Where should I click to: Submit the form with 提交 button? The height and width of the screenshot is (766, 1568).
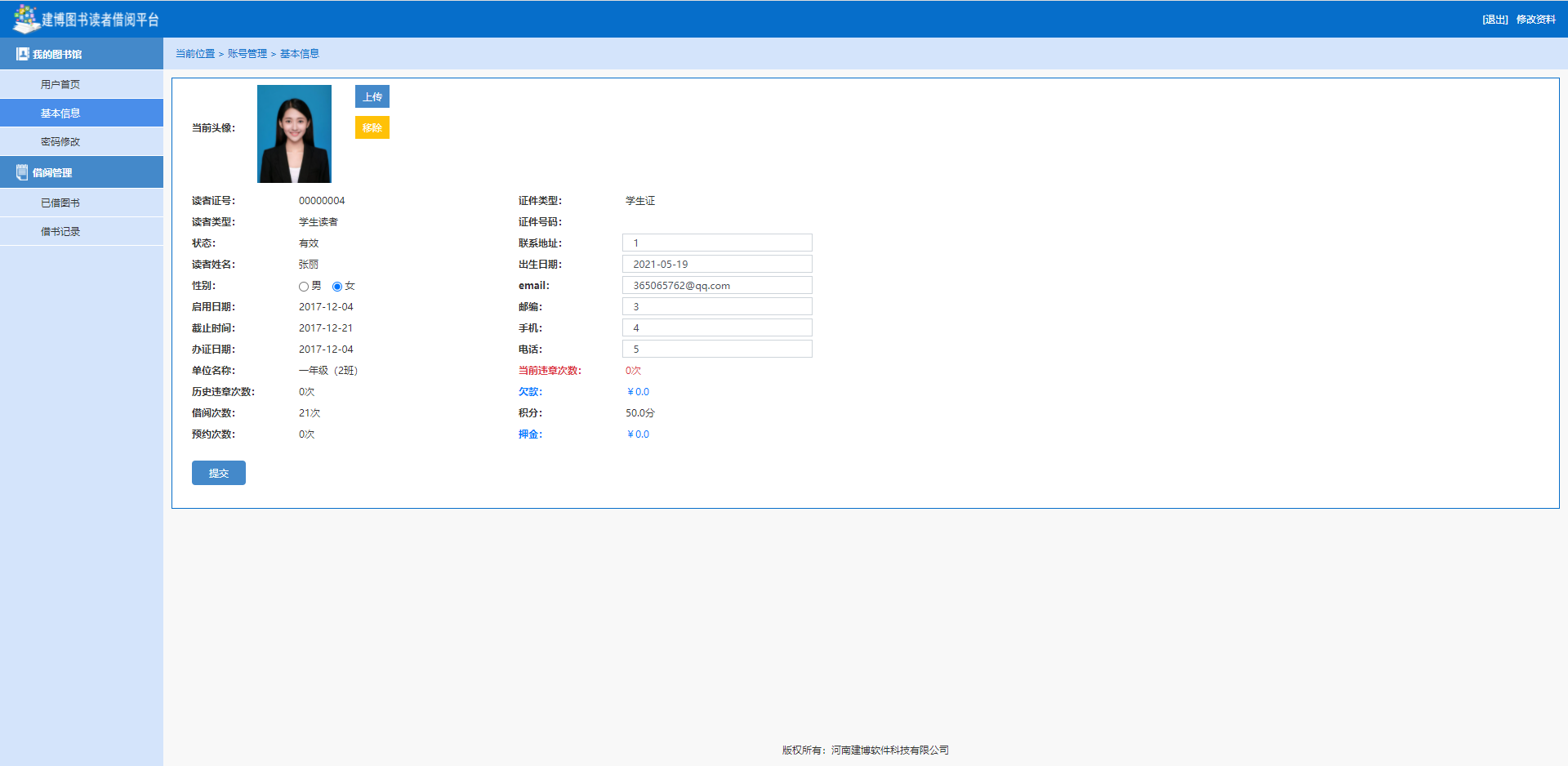click(x=218, y=473)
